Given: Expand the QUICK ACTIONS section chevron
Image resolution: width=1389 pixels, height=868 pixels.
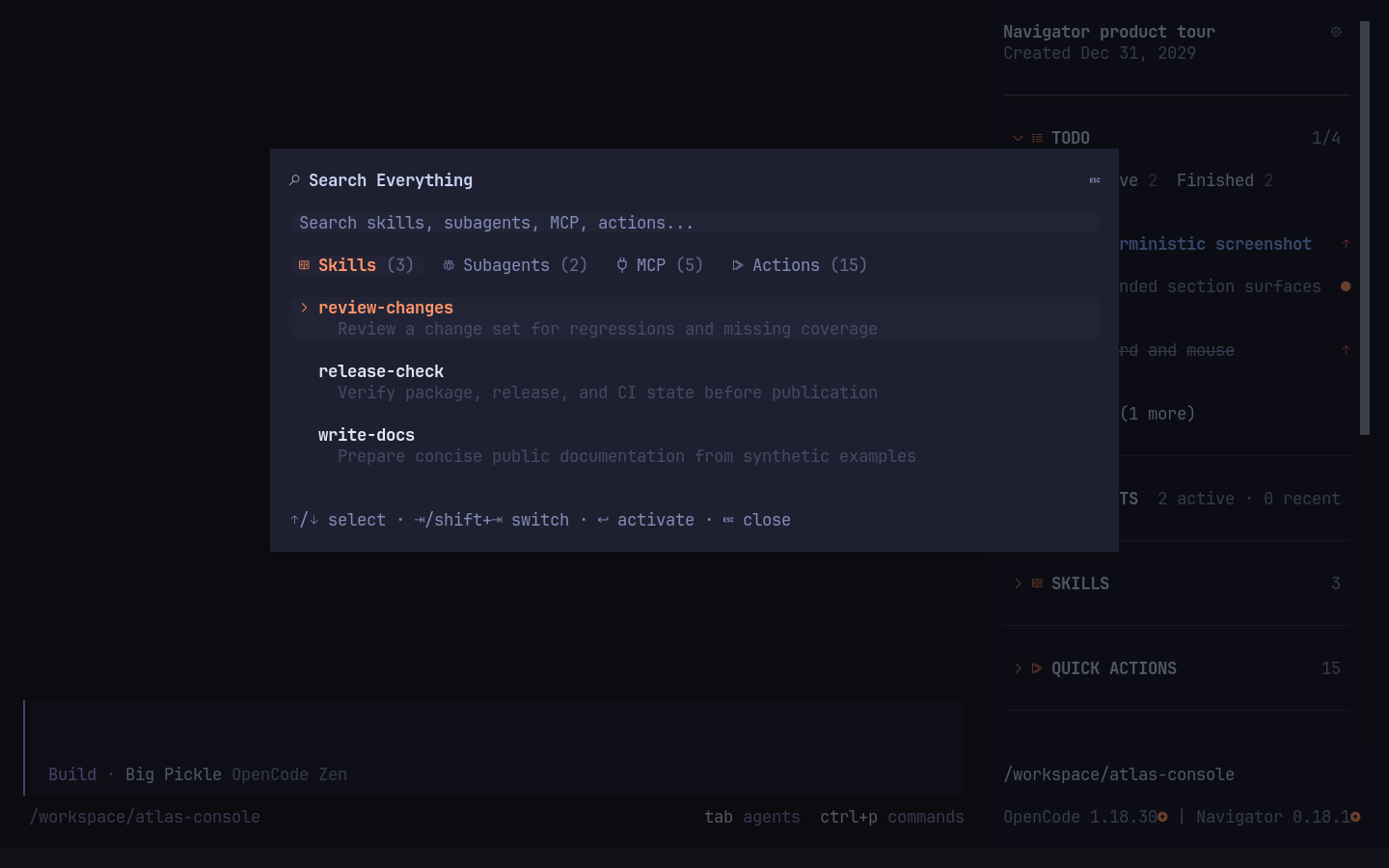Looking at the screenshot, I should [1018, 668].
